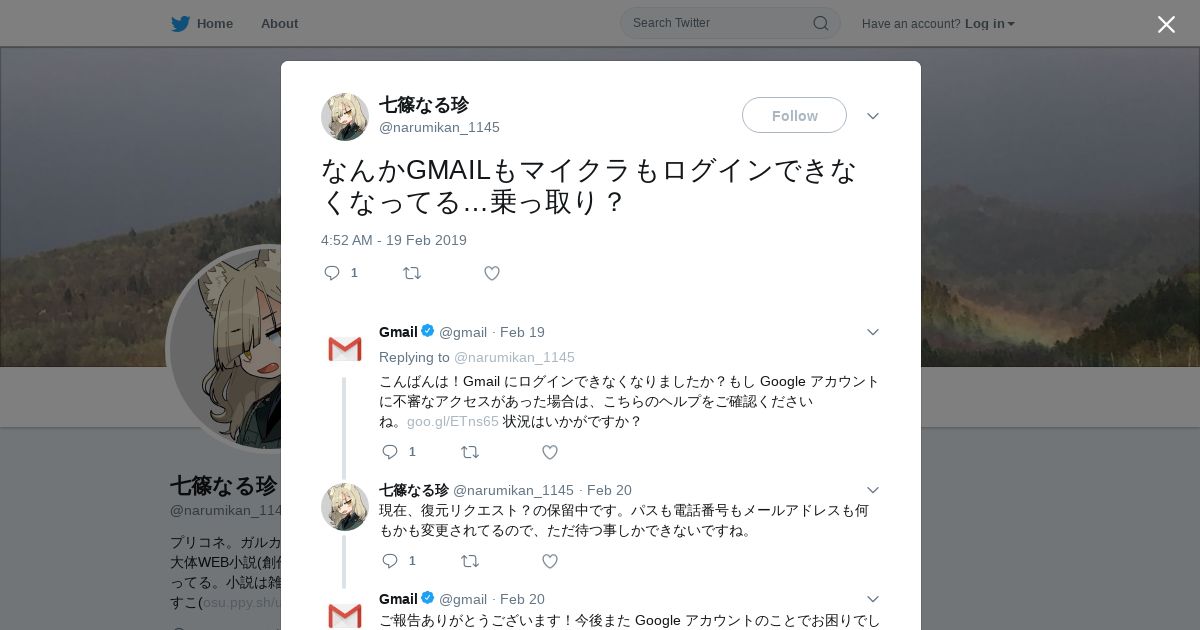Expand options for Gmail's Feb 19 reply
The width and height of the screenshot is (1200, 630).
(x=873, y=332)
